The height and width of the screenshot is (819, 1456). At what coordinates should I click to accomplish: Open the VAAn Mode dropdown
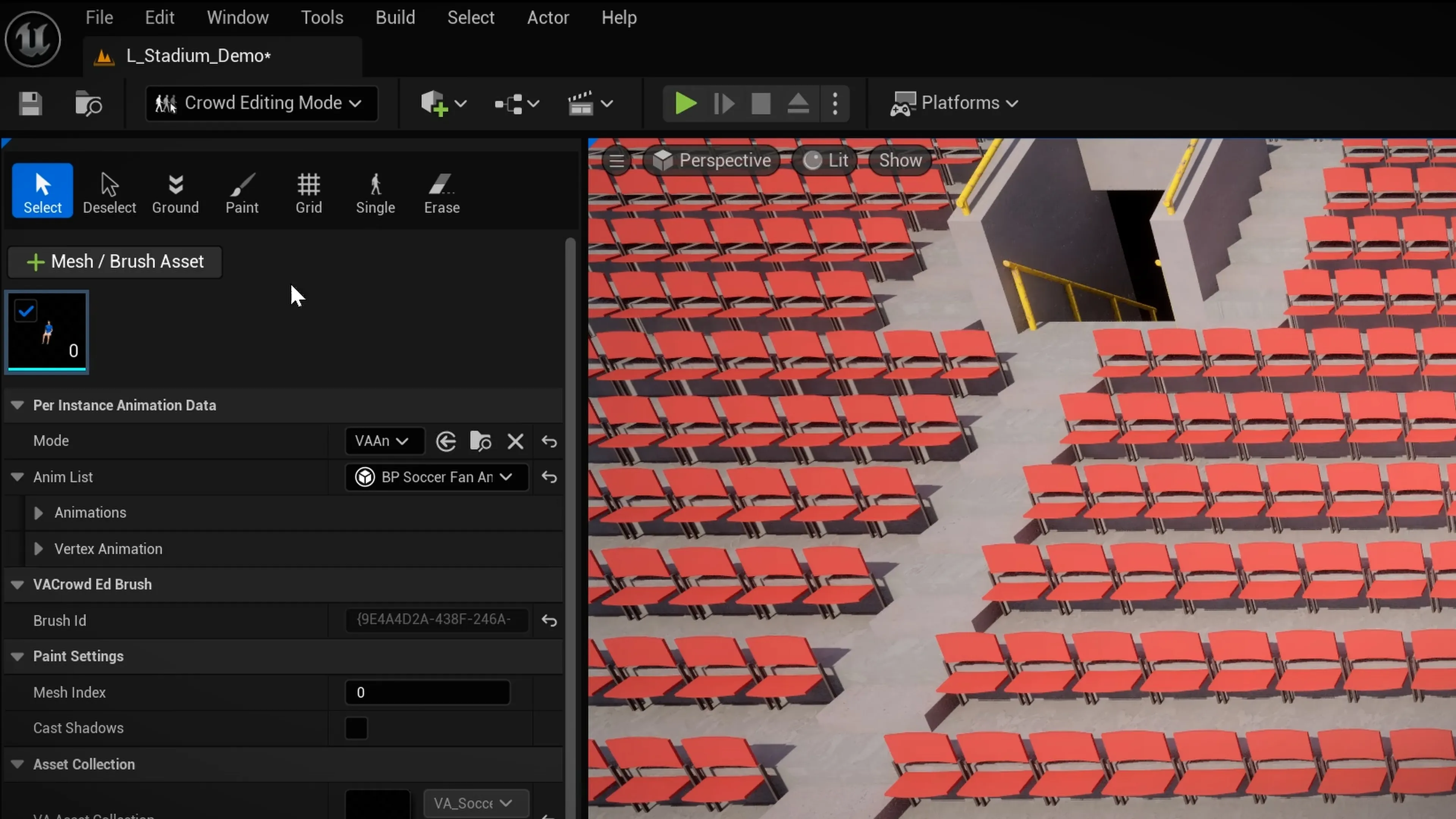click(x=384, y=441)
